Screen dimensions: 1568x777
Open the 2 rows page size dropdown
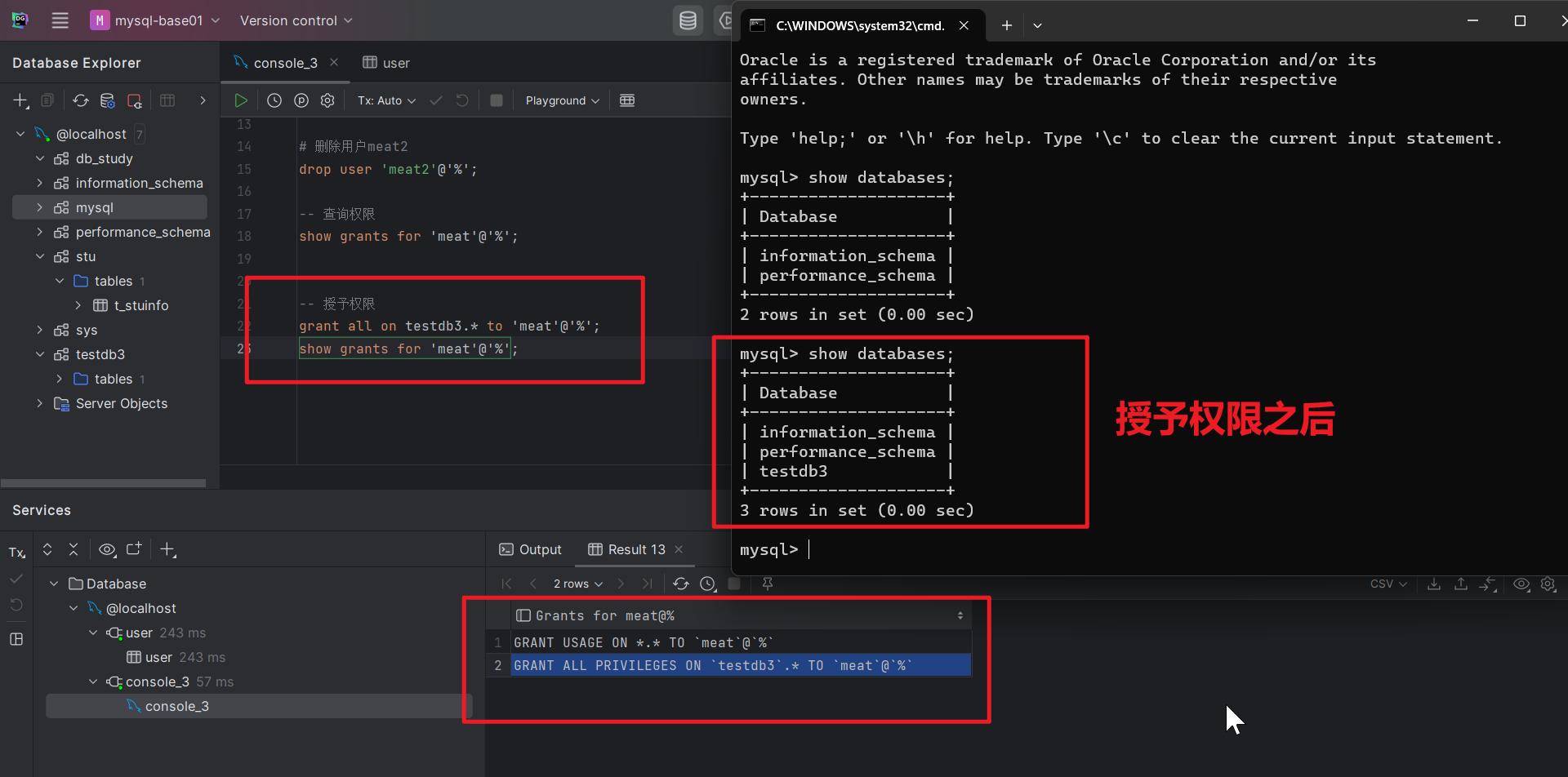click(578, 584)
